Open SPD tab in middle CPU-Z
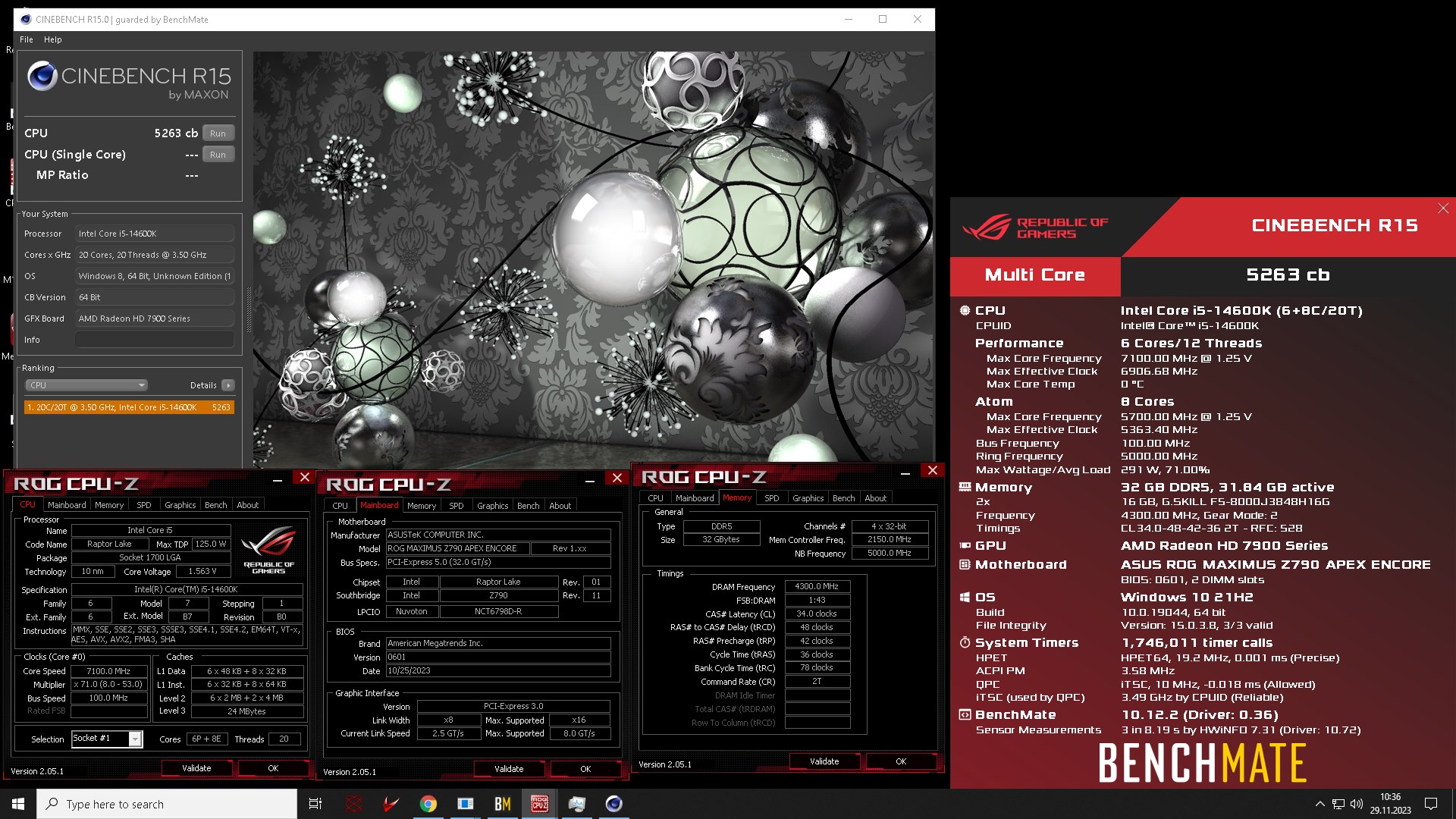Image resolution: width=1456 pixels, height=819 pixels. coord(457,506)
